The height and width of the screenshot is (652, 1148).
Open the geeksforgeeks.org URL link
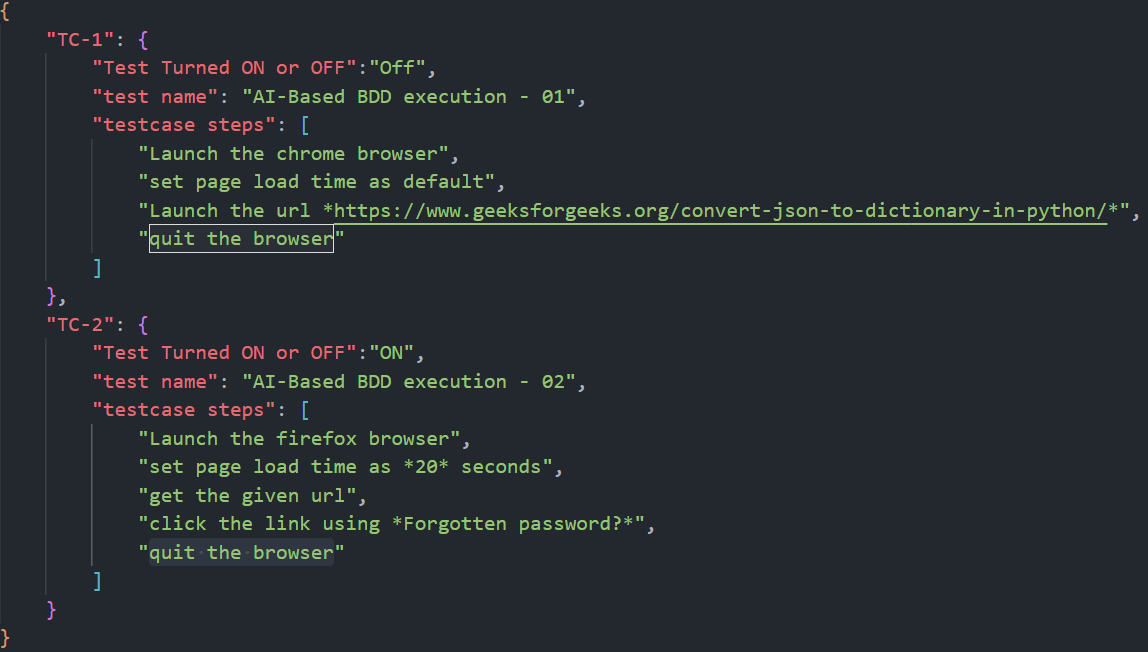click(720, 211)
